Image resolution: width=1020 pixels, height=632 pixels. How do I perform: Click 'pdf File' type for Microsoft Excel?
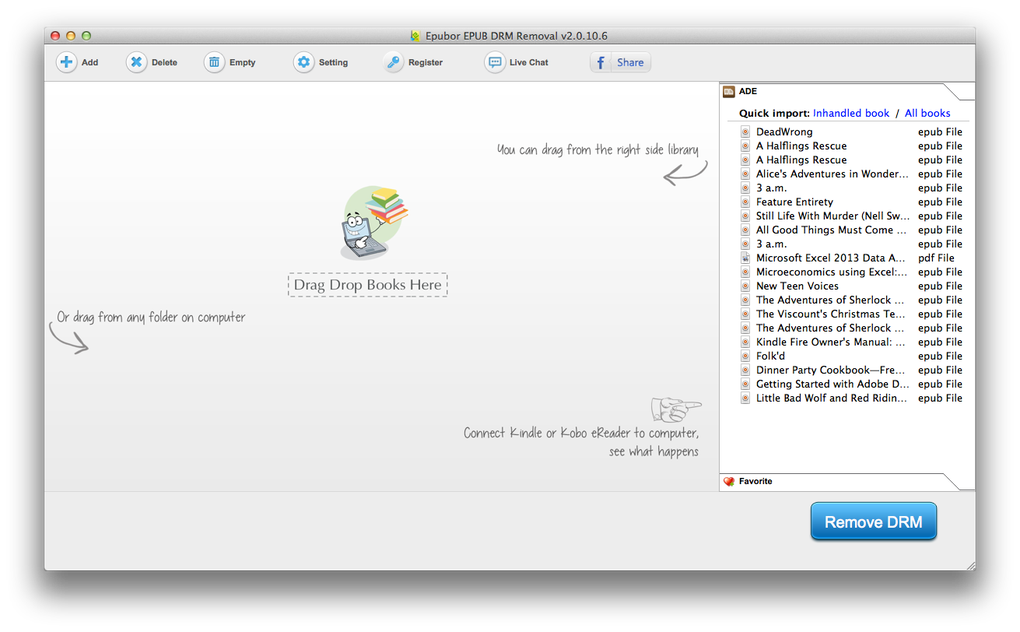pyautogui.click(x=936, y=258)
